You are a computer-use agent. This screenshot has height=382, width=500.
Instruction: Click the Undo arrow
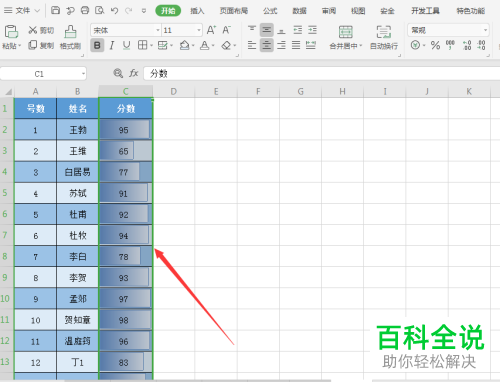tap(115, 11)
